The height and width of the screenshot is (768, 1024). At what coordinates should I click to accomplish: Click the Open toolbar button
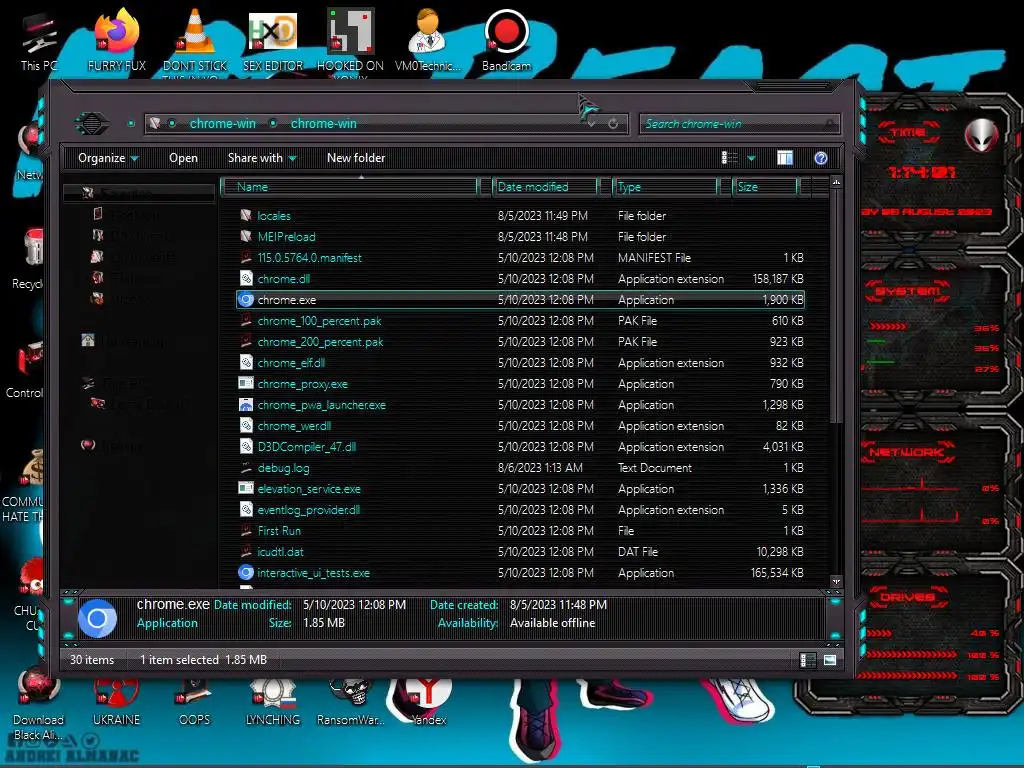pos(184,158)
